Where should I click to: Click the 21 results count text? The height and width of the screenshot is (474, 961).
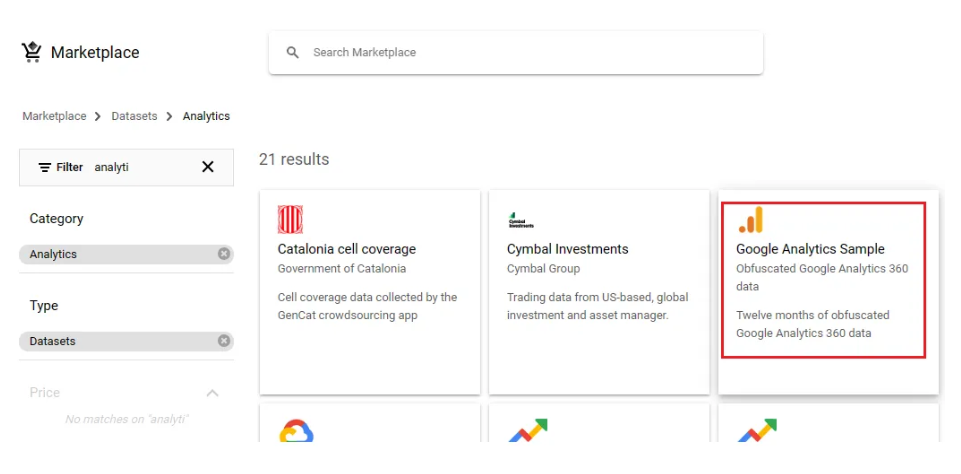pyautogui.click(x=294, y=159)
